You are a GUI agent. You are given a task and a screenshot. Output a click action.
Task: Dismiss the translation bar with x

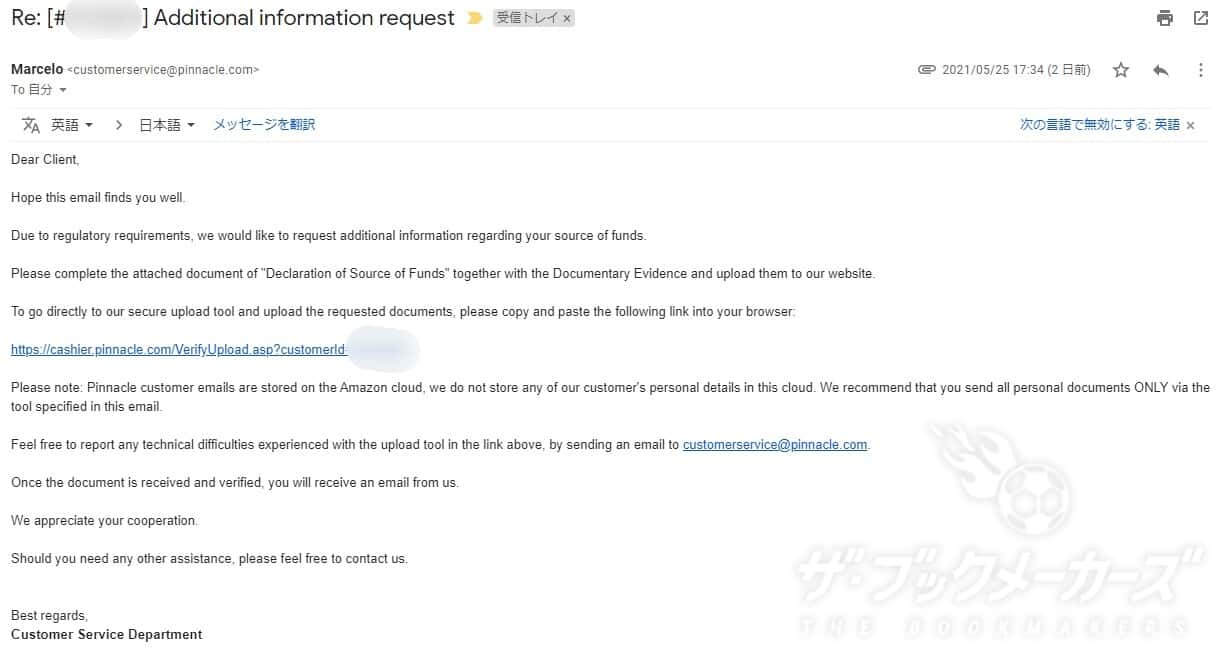pyautogui.click(x=1191, y=125)
